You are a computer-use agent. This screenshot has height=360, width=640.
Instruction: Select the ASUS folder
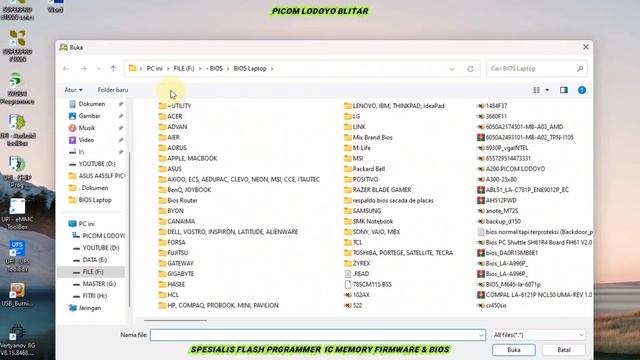tap(174, 169)
